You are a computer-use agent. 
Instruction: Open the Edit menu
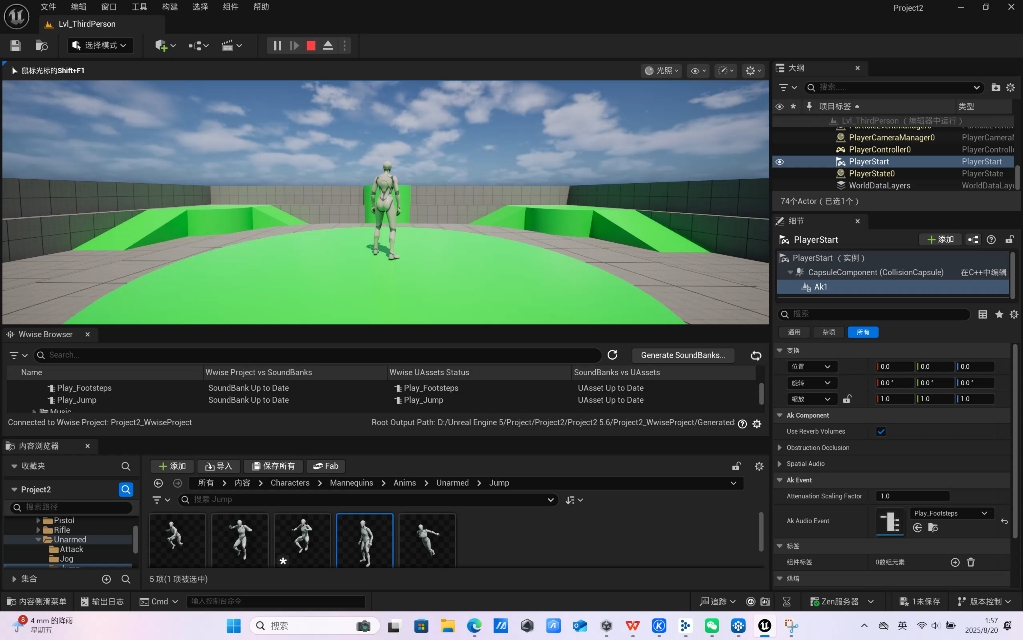pyautogui.click(x=78, y=7)
